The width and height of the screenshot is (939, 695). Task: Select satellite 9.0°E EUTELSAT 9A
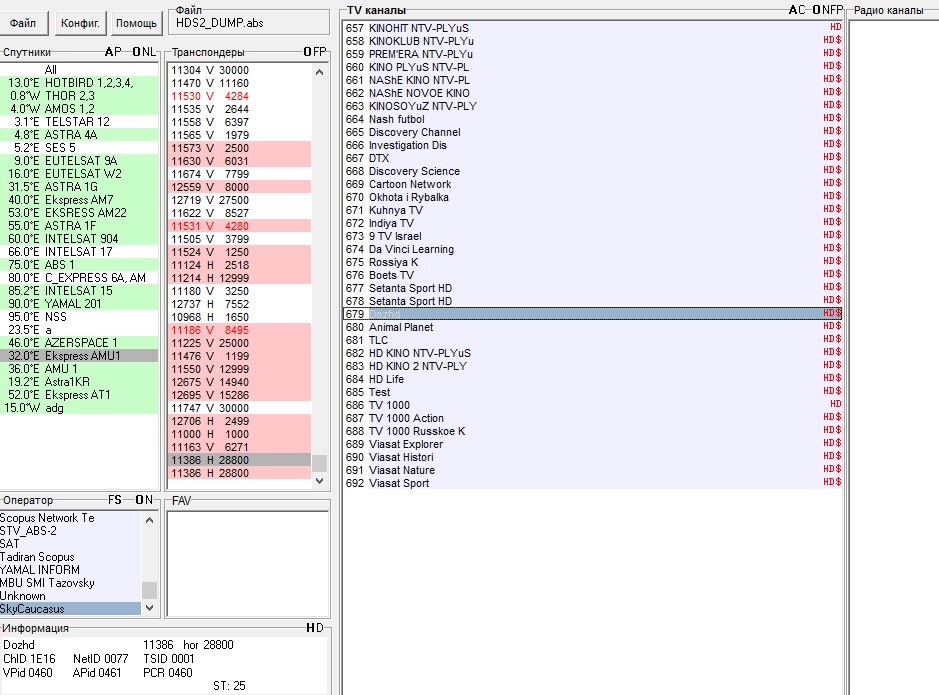click(79, 160)
